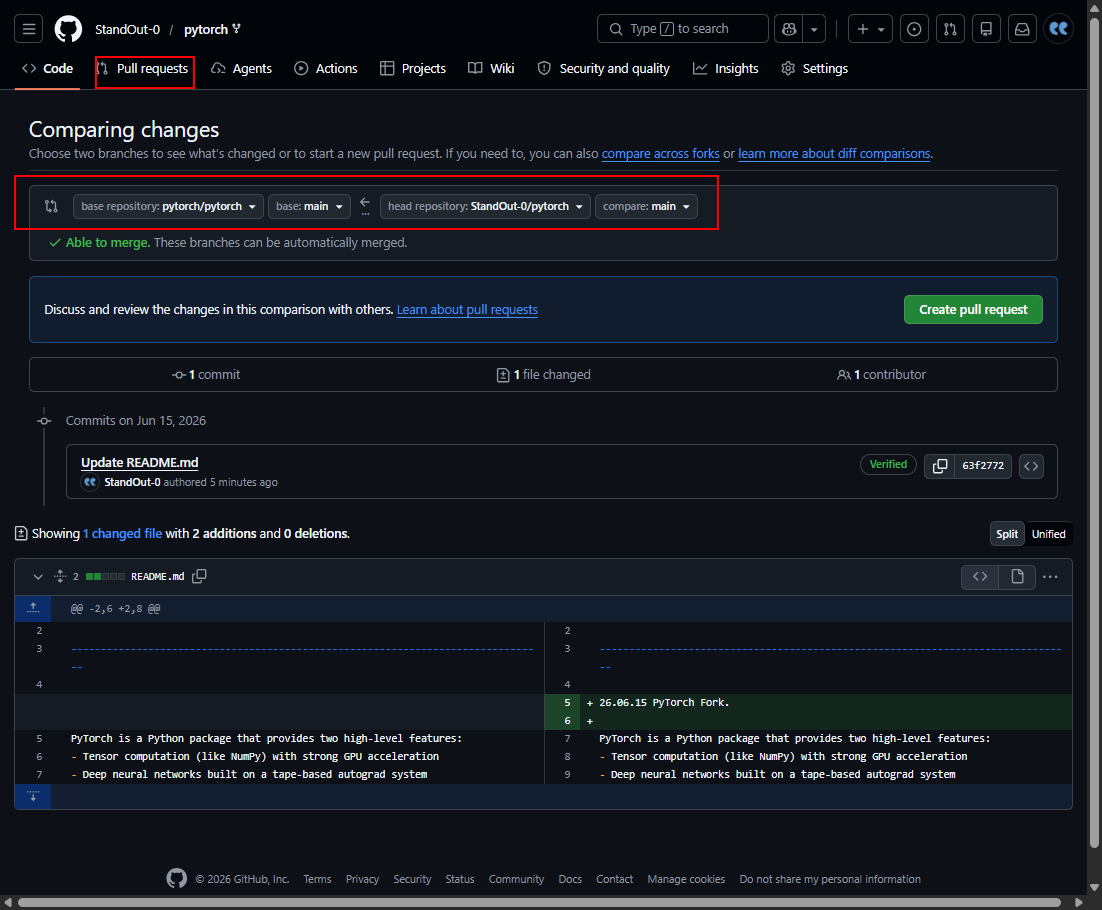This screenshot has width=1102, height=910.
Task: Click the 1 contributor summary
Action: click(881, 375)
